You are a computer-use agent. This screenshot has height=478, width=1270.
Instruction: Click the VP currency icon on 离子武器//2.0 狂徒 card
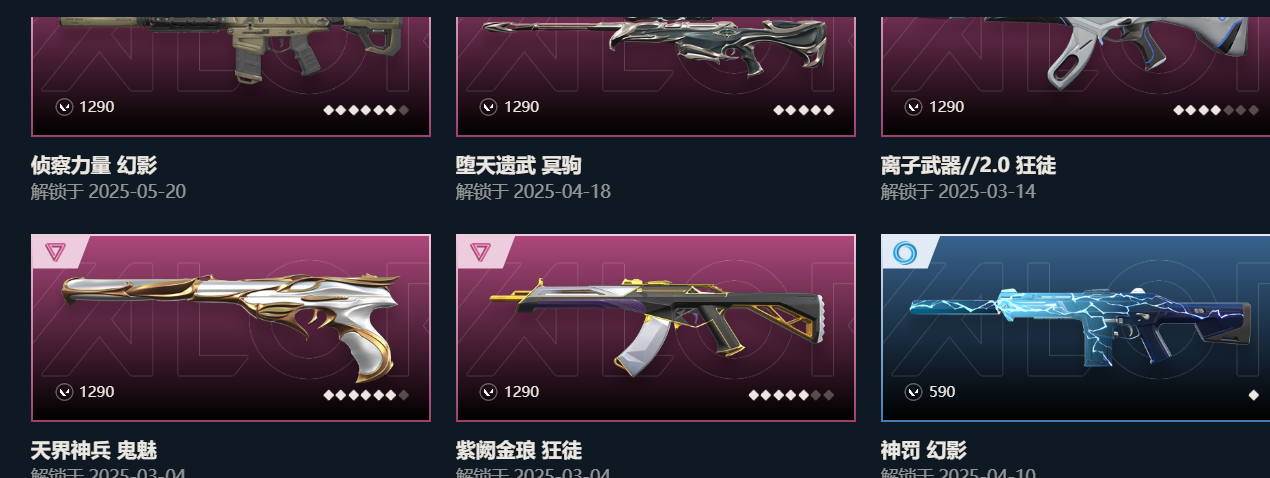[914, 107]
